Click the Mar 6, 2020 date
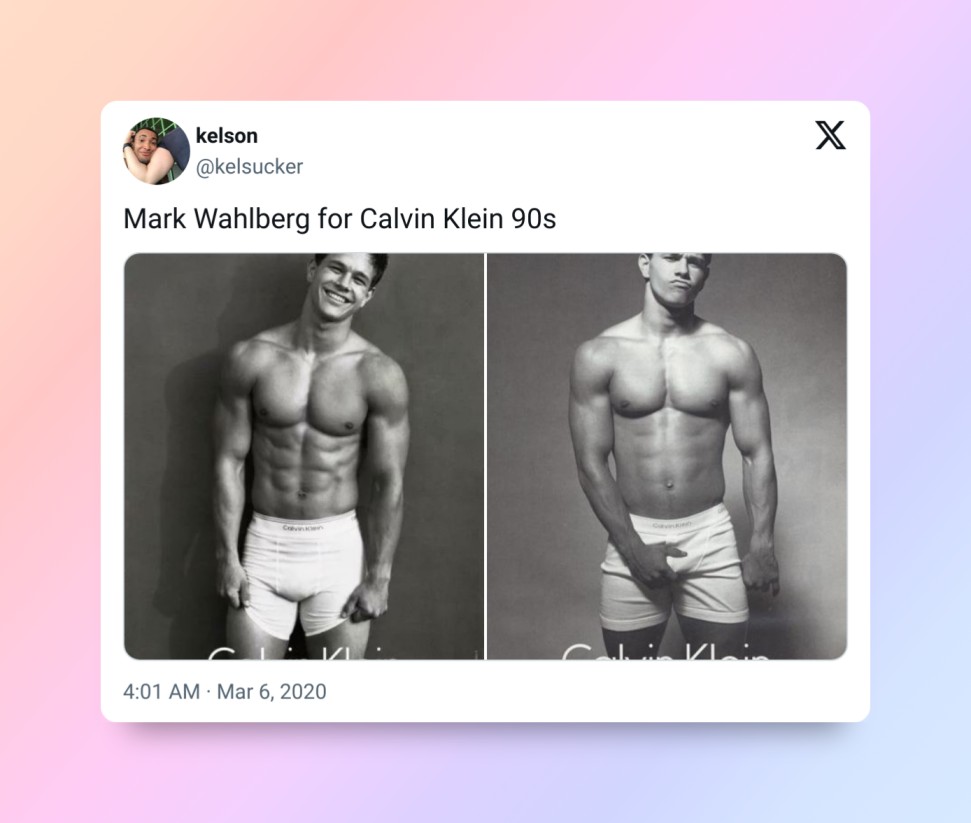971x823 pixels. coord(272,691)
